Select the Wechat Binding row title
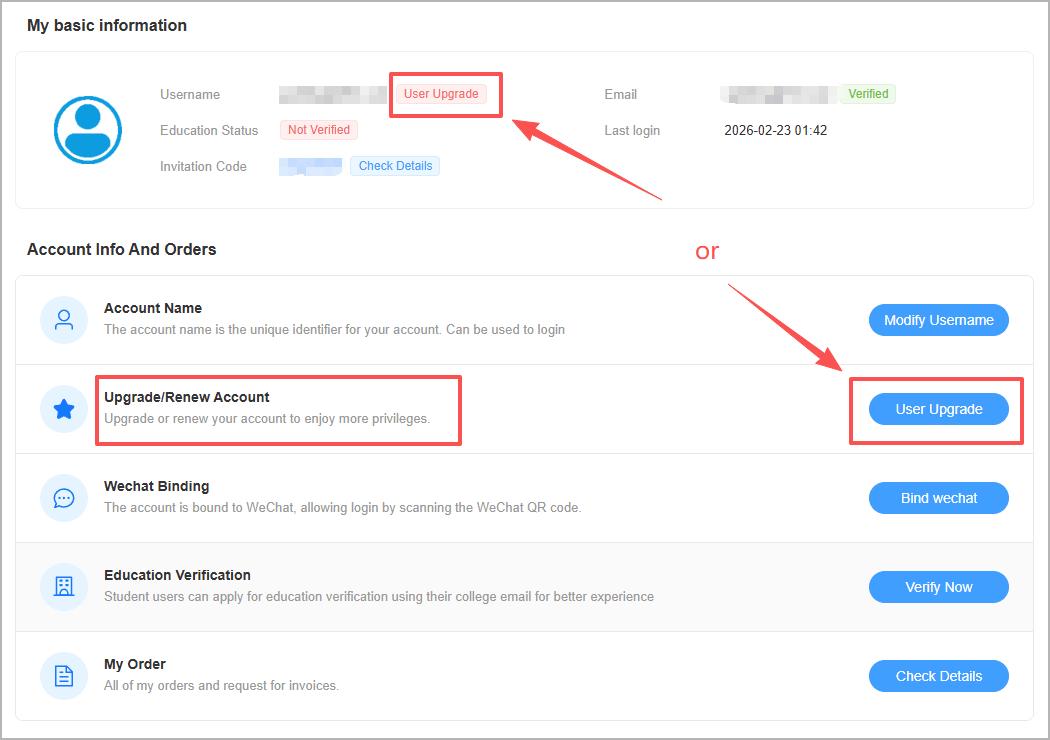 pyautogui.click(x=157, y=486)
